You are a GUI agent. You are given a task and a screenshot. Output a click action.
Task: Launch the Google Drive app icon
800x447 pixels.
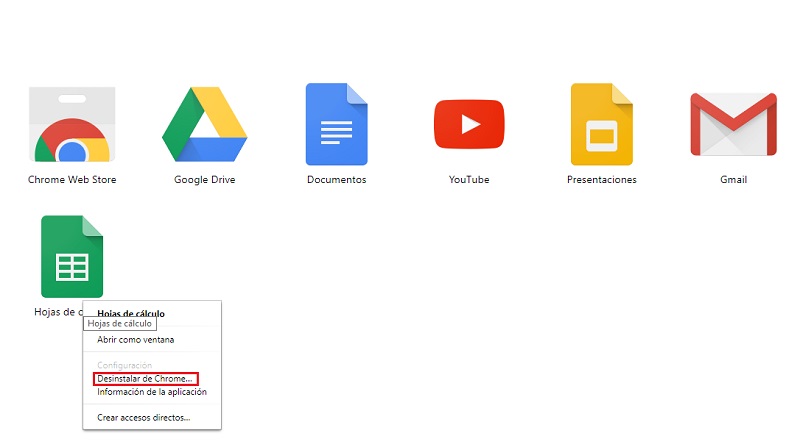[205, 124]
